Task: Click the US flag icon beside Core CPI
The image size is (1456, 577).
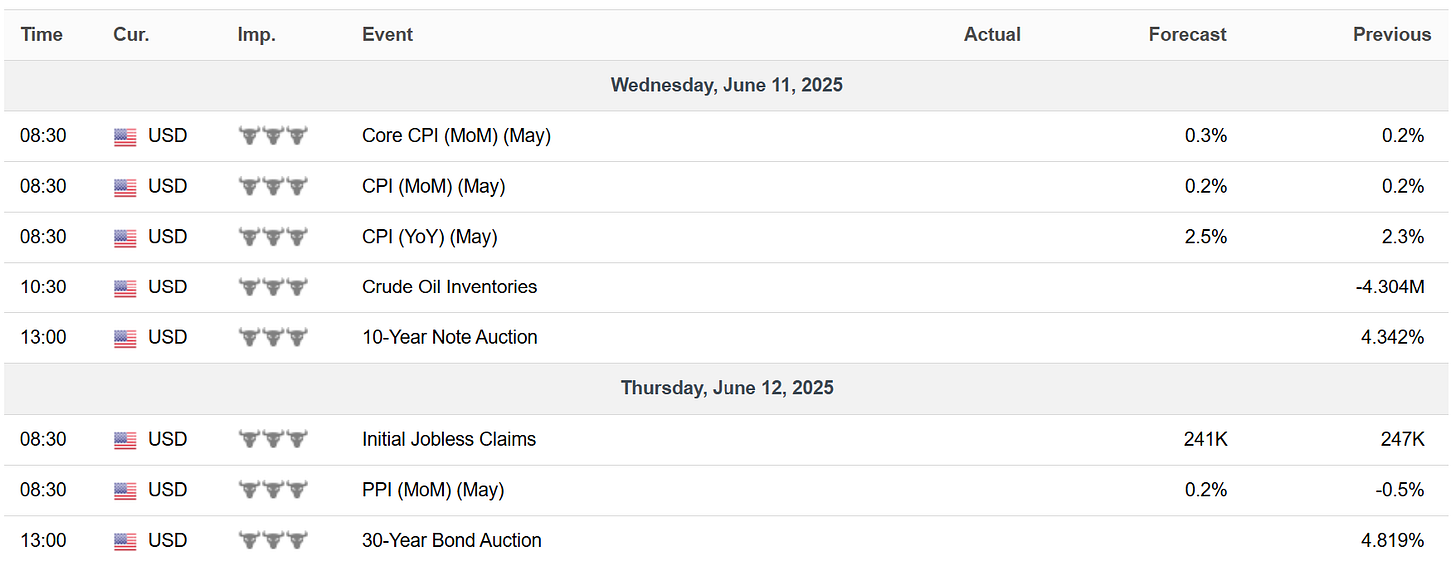Action: coord(125,137)
